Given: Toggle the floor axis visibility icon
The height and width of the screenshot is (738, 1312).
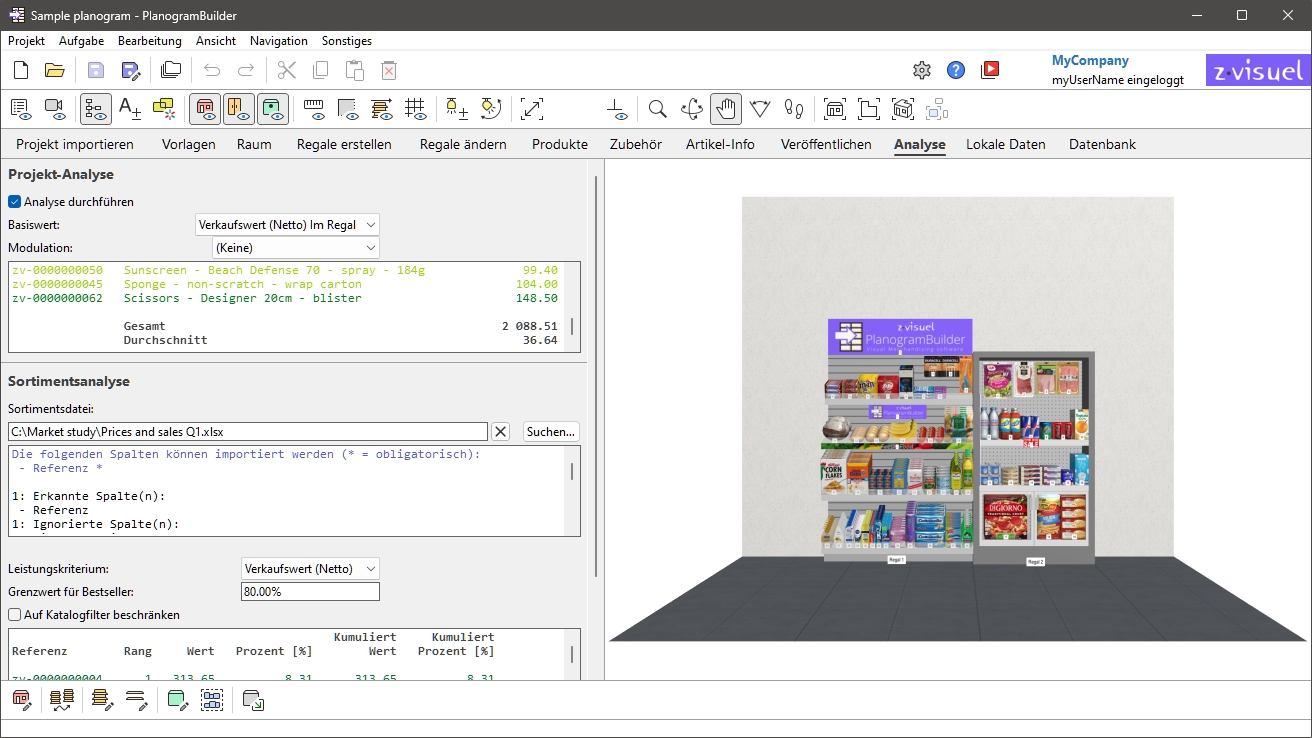Looking at the screenshot, I should tap(616, 108).
